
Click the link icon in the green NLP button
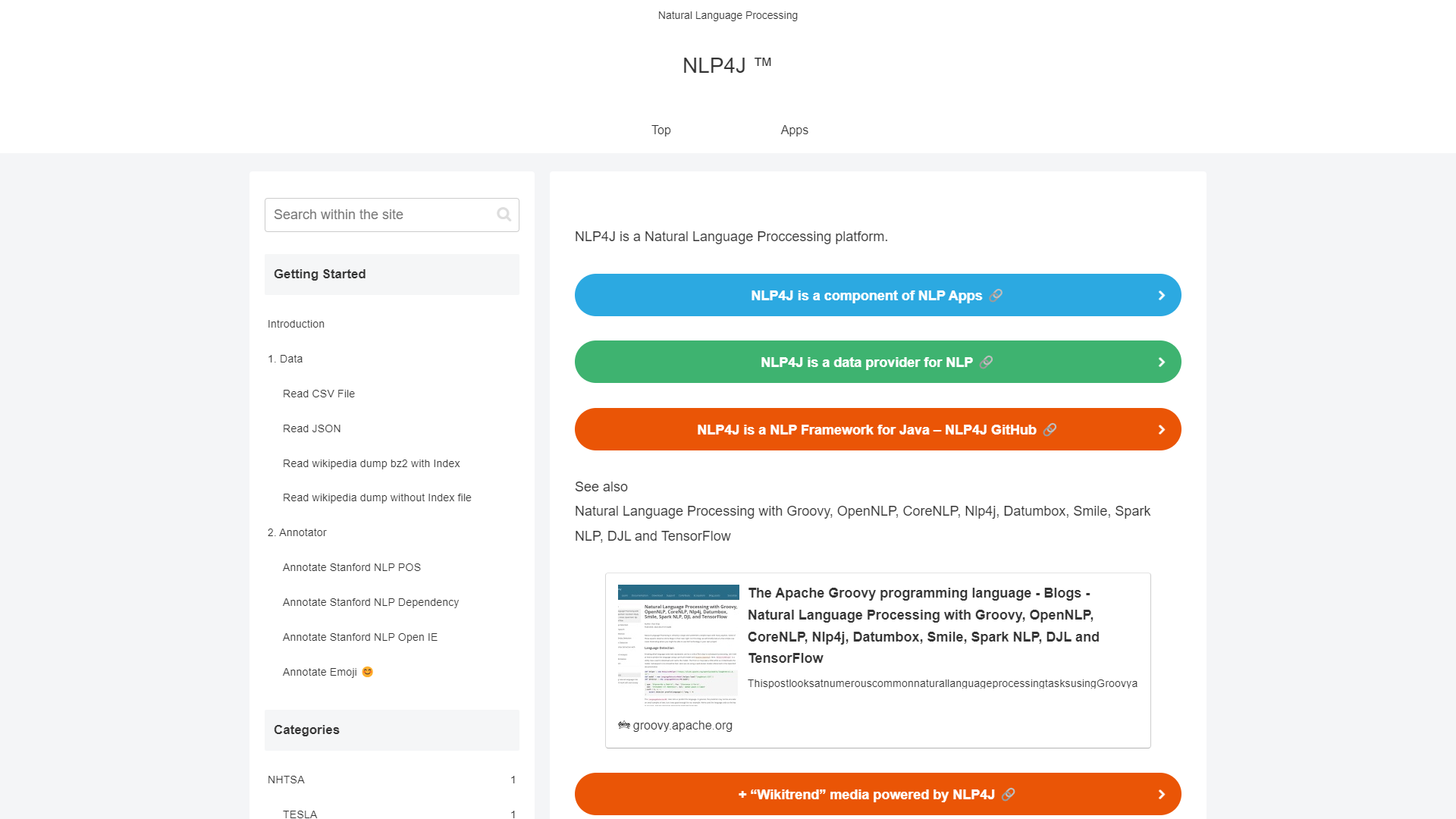coord(987,362)
